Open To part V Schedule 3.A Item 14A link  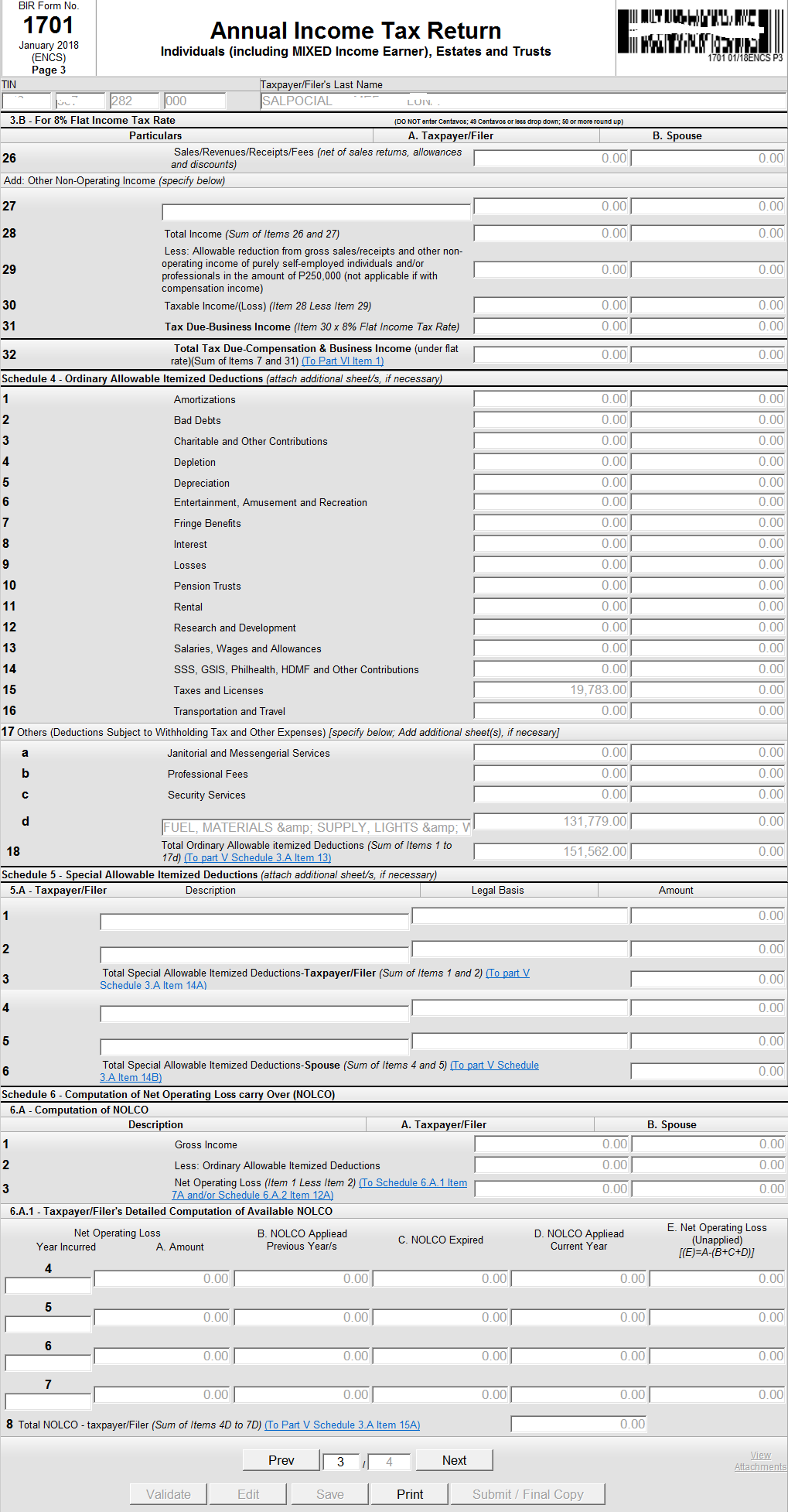pyautogui.click(x=315, y=980)
